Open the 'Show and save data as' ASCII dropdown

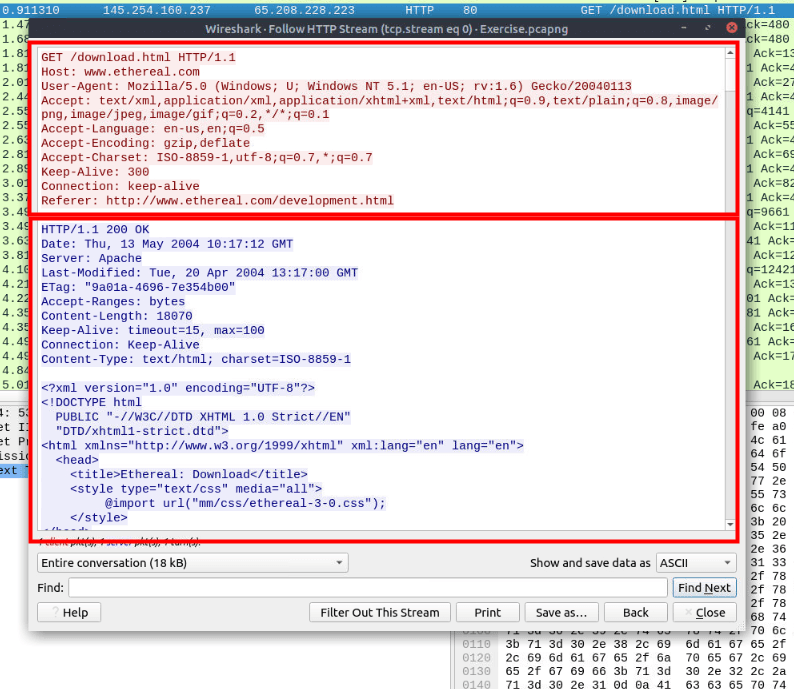[696, 563]
